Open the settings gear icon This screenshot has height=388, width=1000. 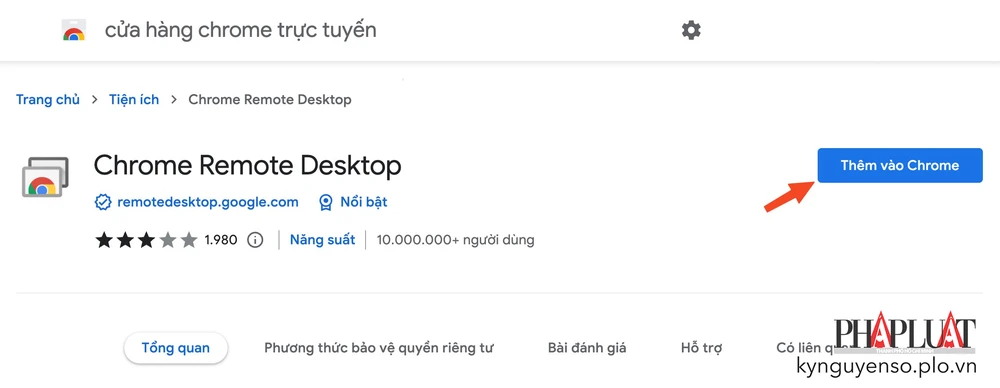pyautogui.click(x=691, y=30)
